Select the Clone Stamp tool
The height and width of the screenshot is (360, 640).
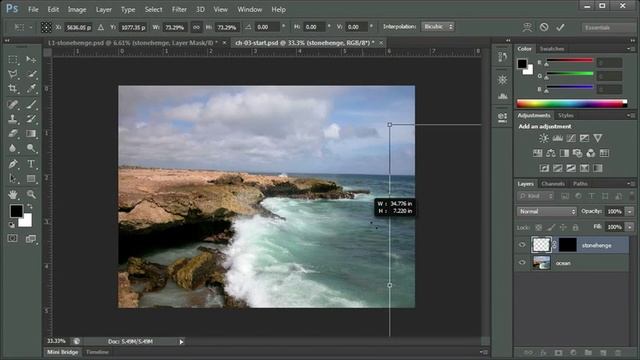pos(13,119)
